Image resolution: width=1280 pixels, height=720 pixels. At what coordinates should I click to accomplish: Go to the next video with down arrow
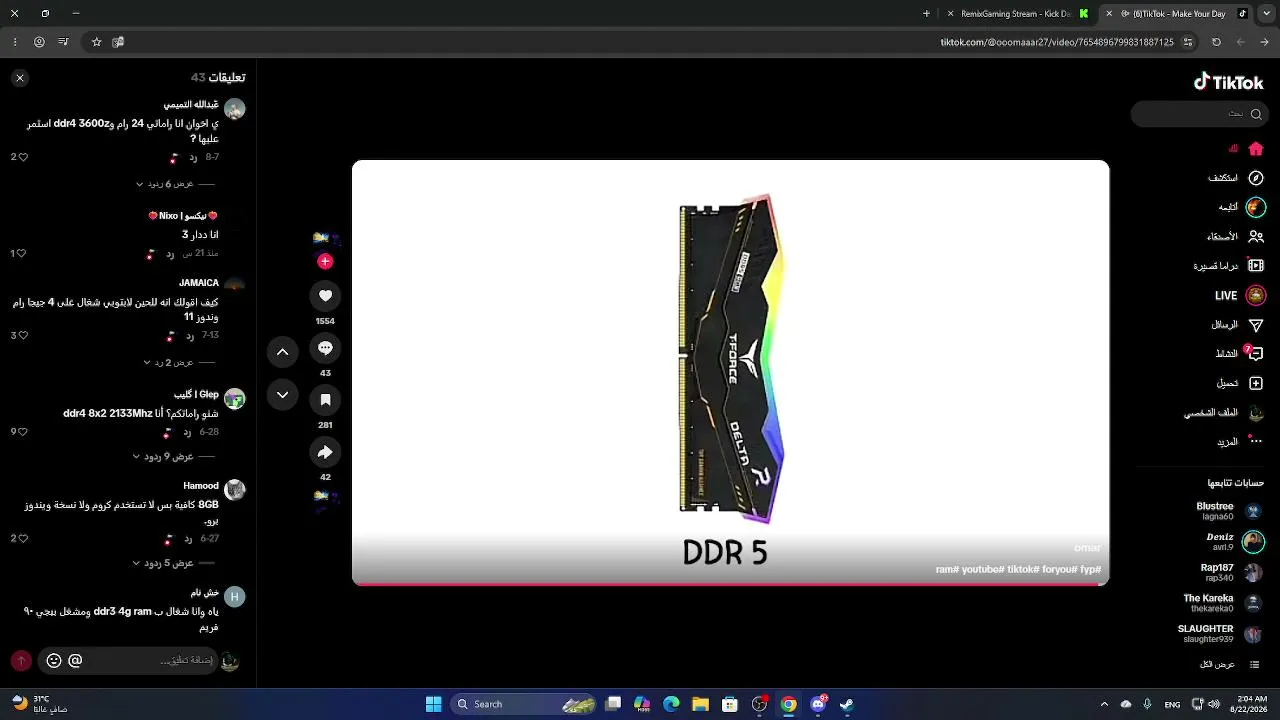[x=283, y=395]
